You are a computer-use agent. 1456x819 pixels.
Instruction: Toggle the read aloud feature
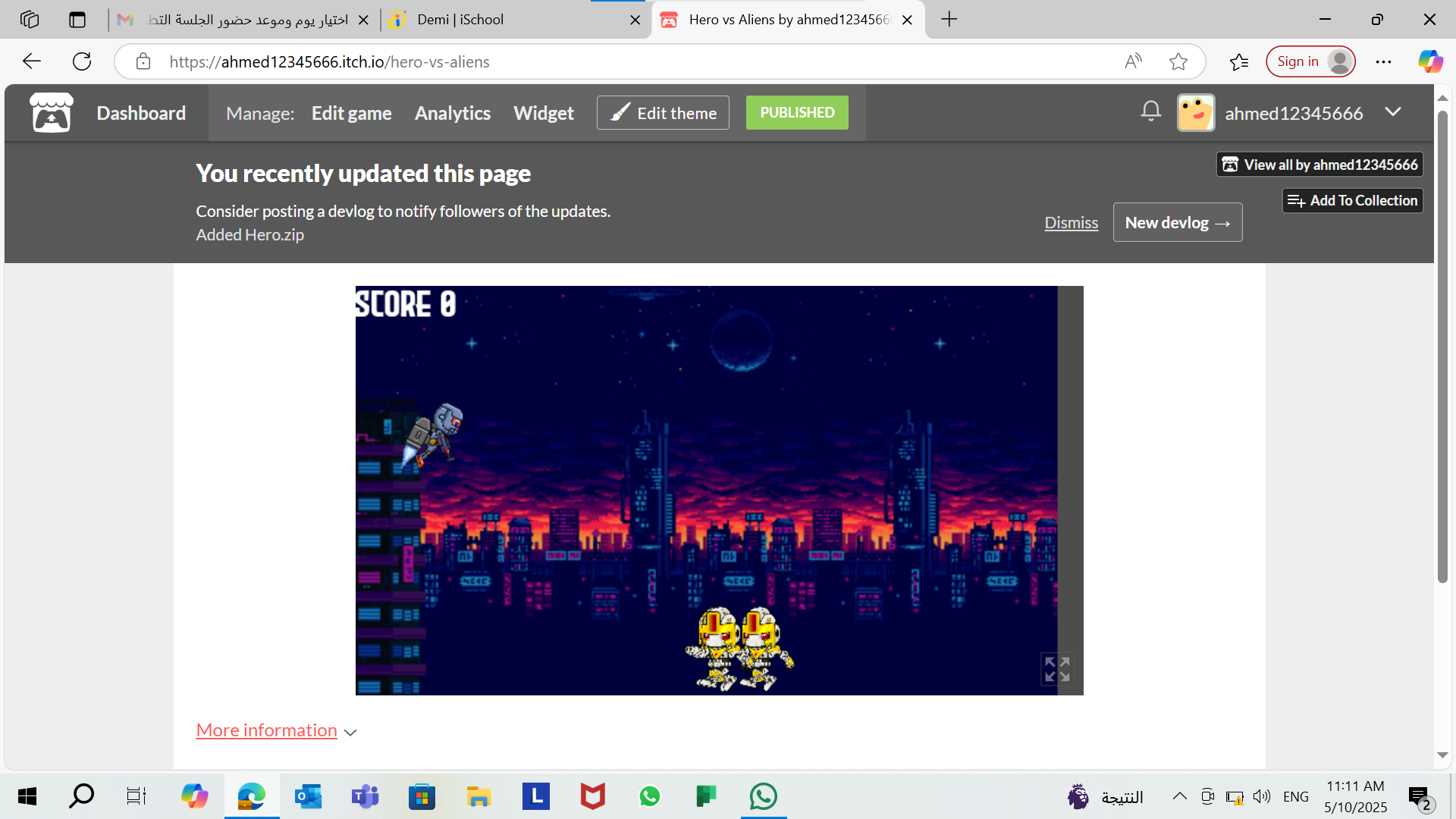(1133, 61)
